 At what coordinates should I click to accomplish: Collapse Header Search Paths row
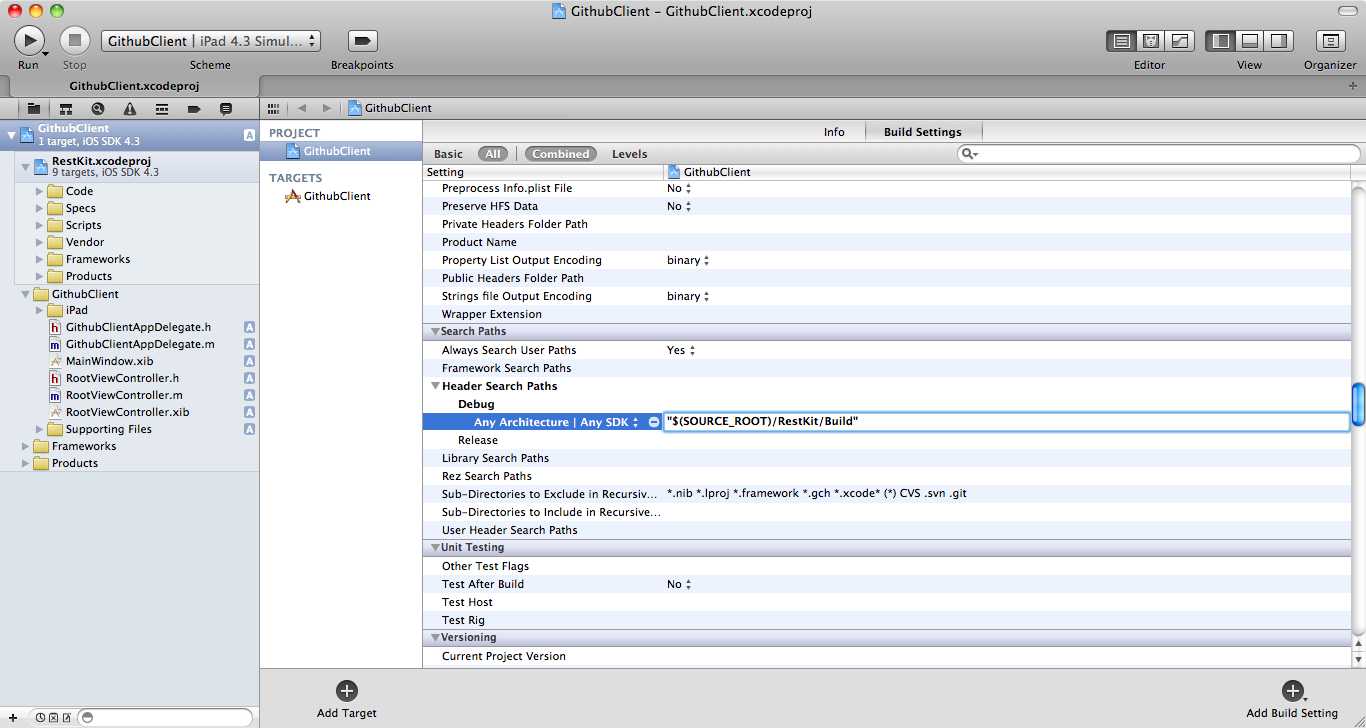click(x=435, y=386)
